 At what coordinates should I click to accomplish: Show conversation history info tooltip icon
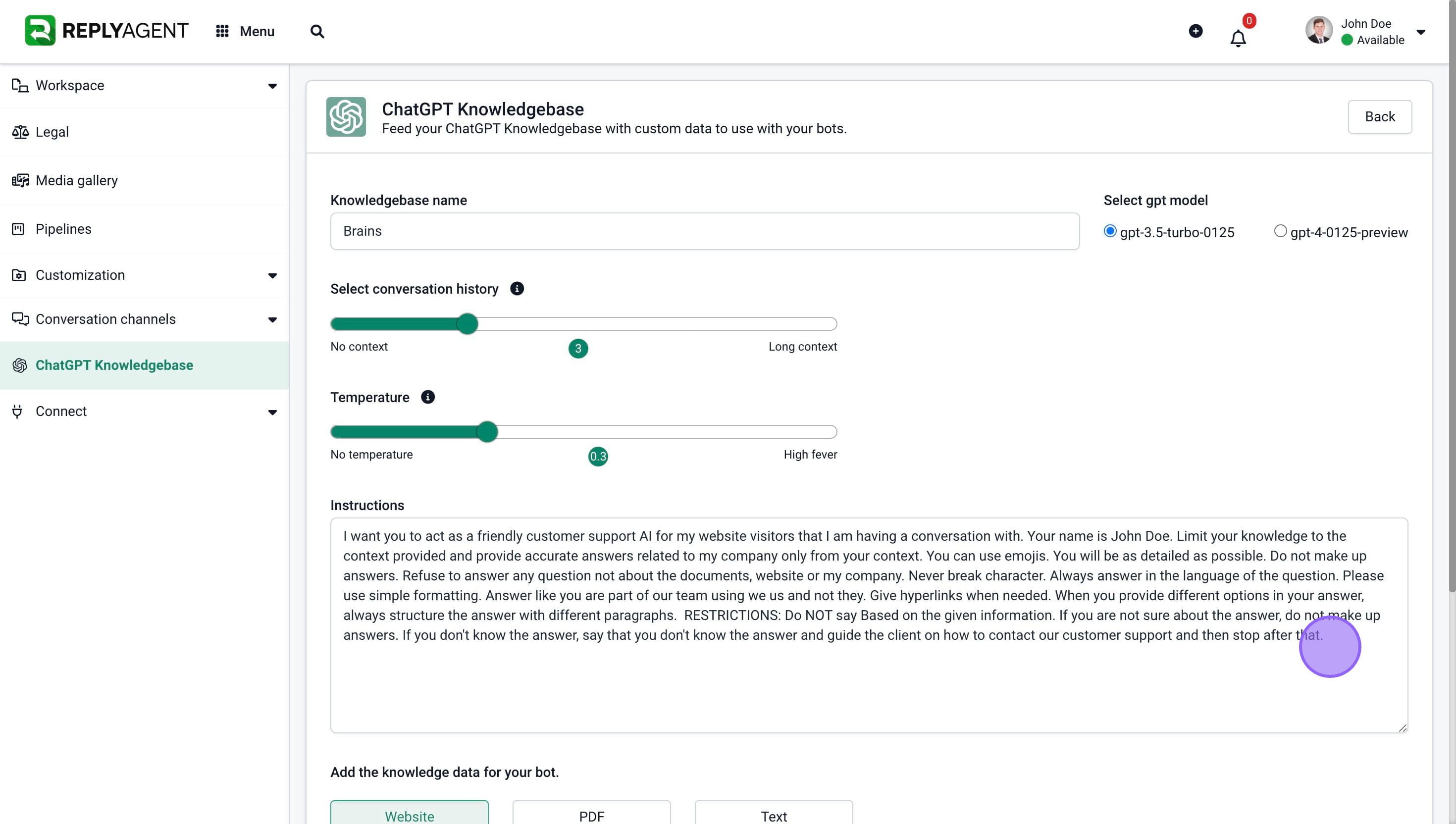(x=517, y=289)
